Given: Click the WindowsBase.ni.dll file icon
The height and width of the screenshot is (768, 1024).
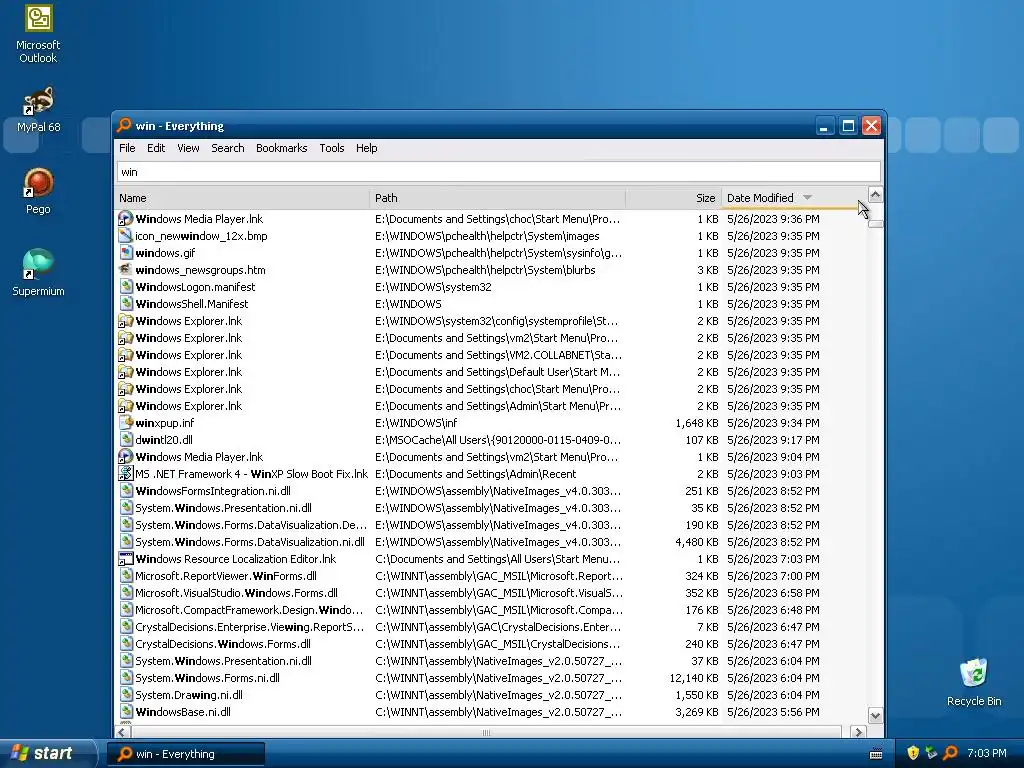Looking at the screenshot, I should coord(125,712).
